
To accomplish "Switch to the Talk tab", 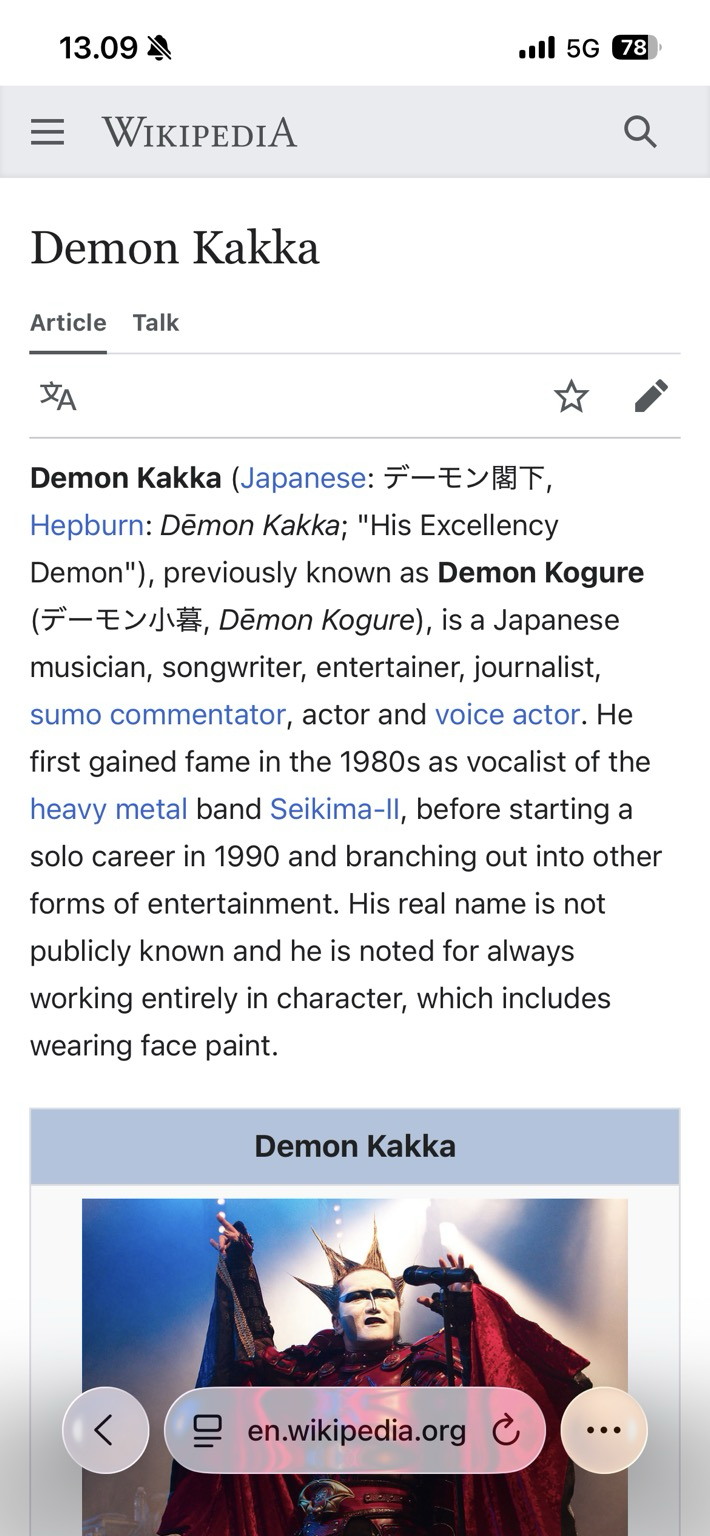I will 155,322.
